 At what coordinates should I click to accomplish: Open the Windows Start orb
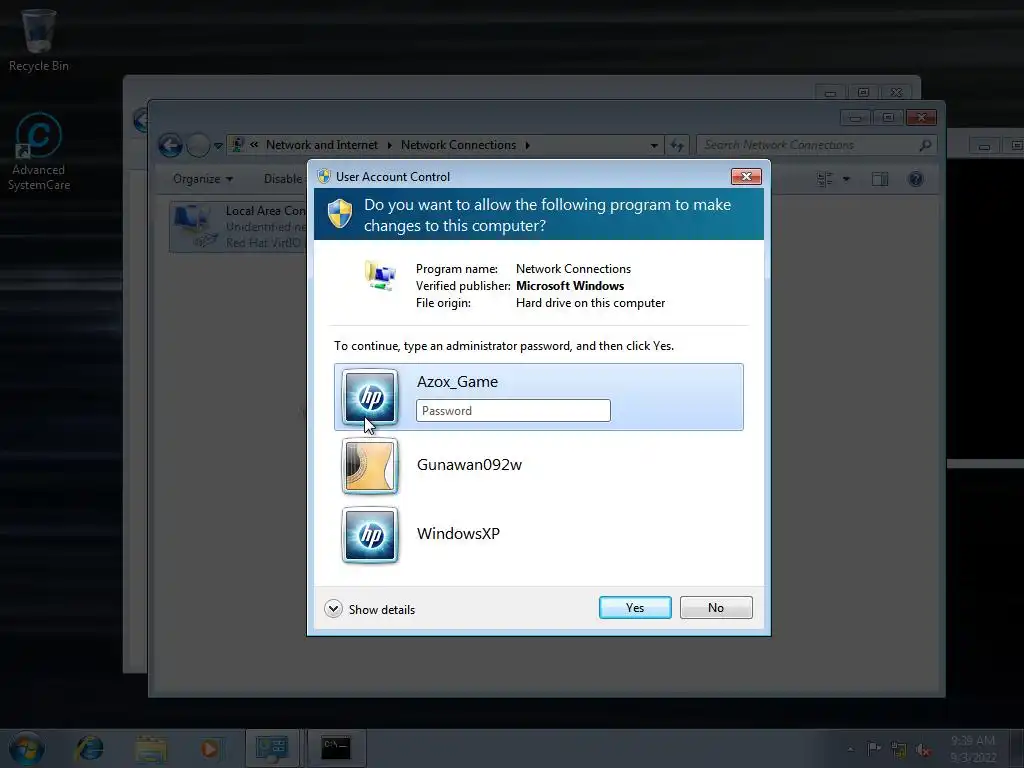[x=27, y=748]
